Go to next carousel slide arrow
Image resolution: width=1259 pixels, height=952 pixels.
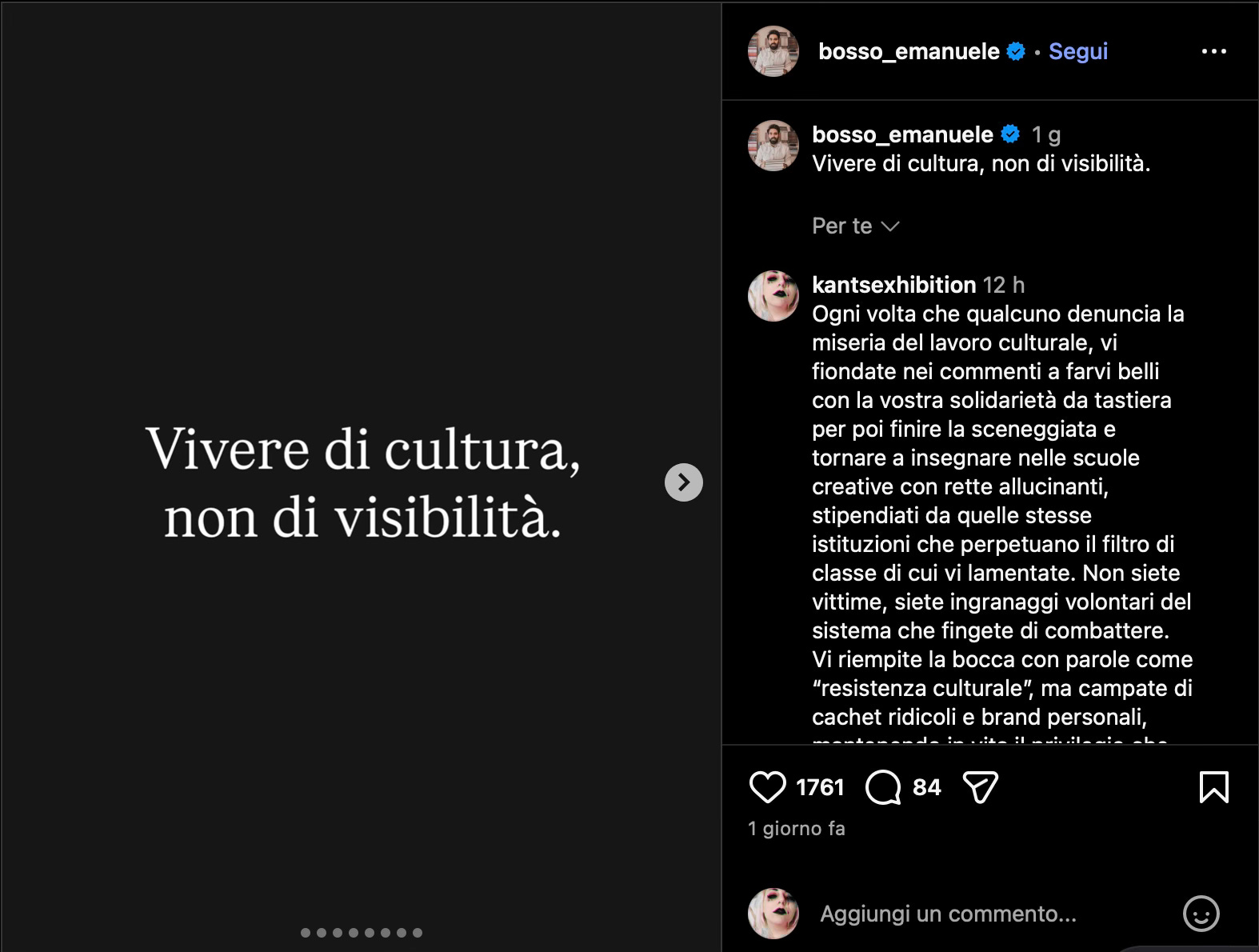(684, 482)
